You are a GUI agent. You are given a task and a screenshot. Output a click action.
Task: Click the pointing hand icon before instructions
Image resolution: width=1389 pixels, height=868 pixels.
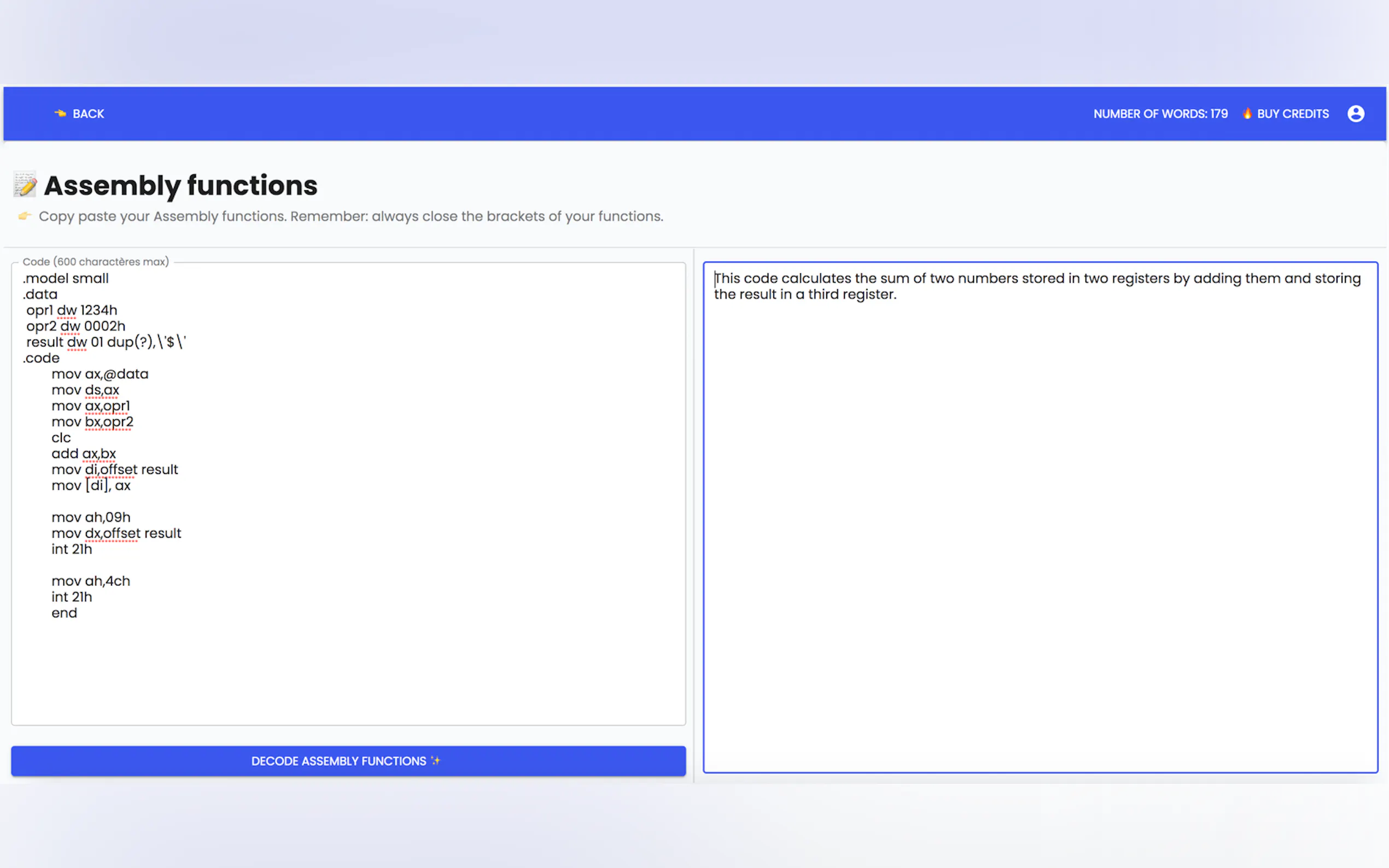25,216
